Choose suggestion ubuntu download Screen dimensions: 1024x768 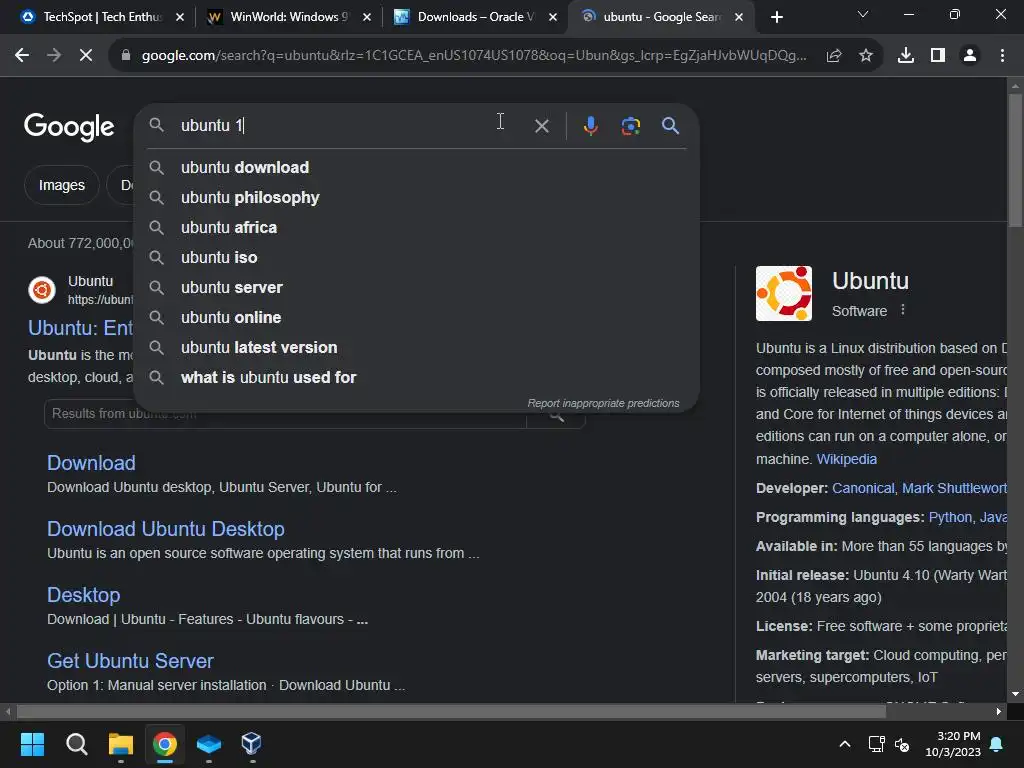417,167
